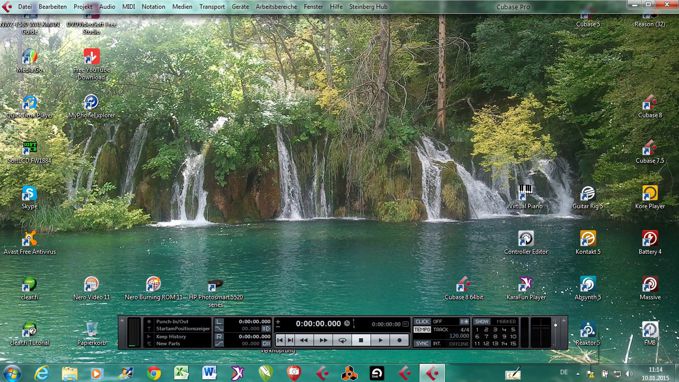Launch Absynth 5 desktop icon

tap(588, 288)
